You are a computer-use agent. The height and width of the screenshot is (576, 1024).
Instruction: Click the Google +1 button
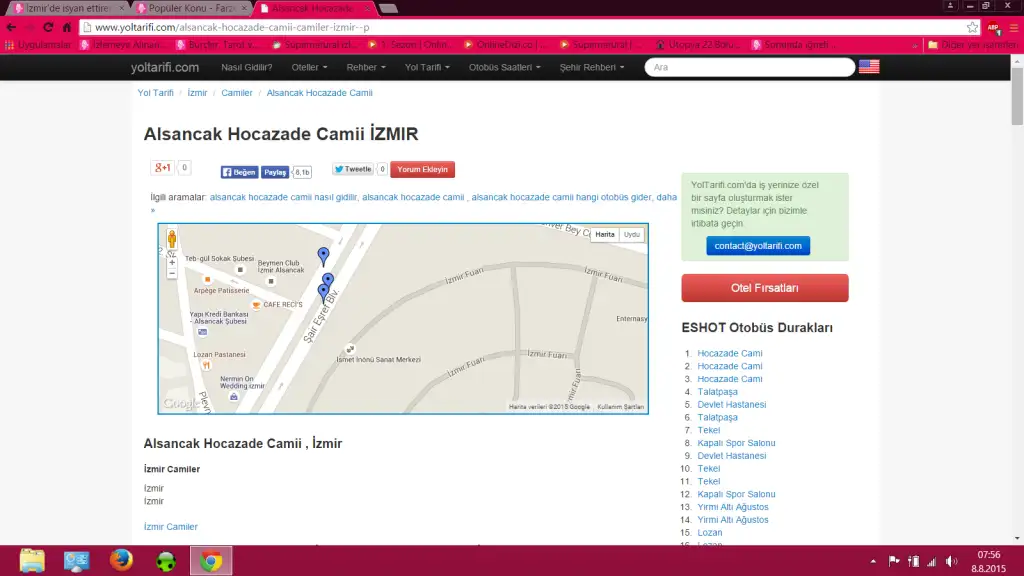(x=162, y=168)
